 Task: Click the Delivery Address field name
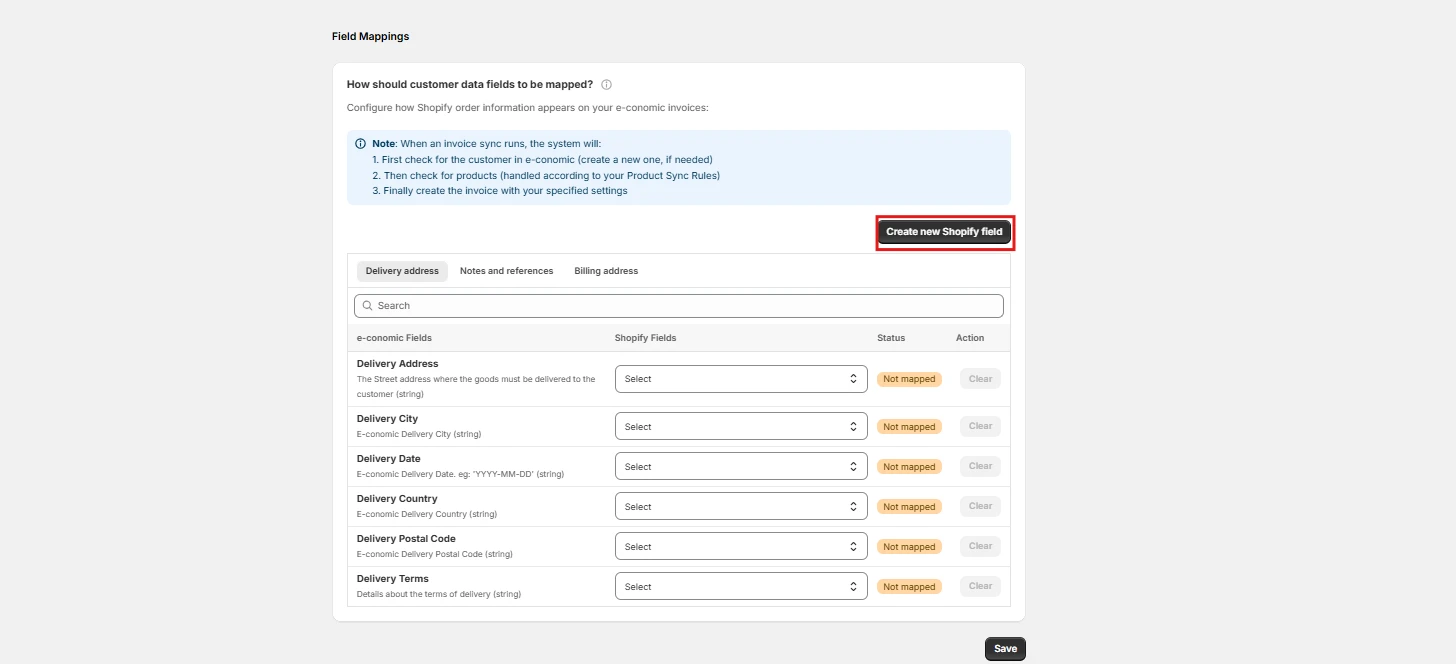397,364
